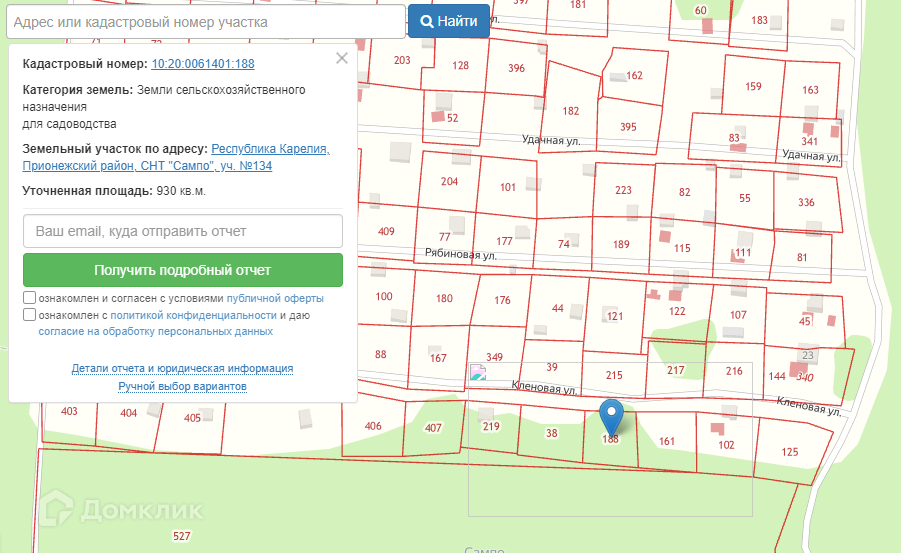Open the публичной оферты link
This screenshot has height=553, width=901.
(x=275, y=298)
